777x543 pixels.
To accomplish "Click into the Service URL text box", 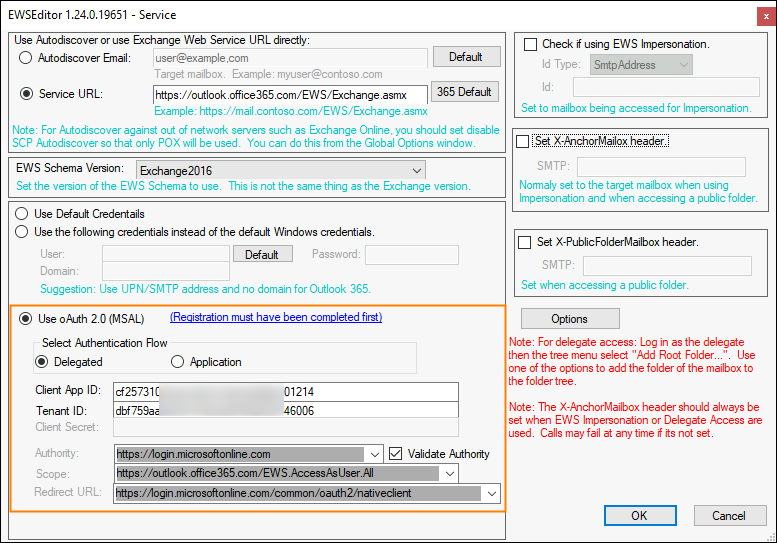I will pyautogui.click(x=290, y=95).
